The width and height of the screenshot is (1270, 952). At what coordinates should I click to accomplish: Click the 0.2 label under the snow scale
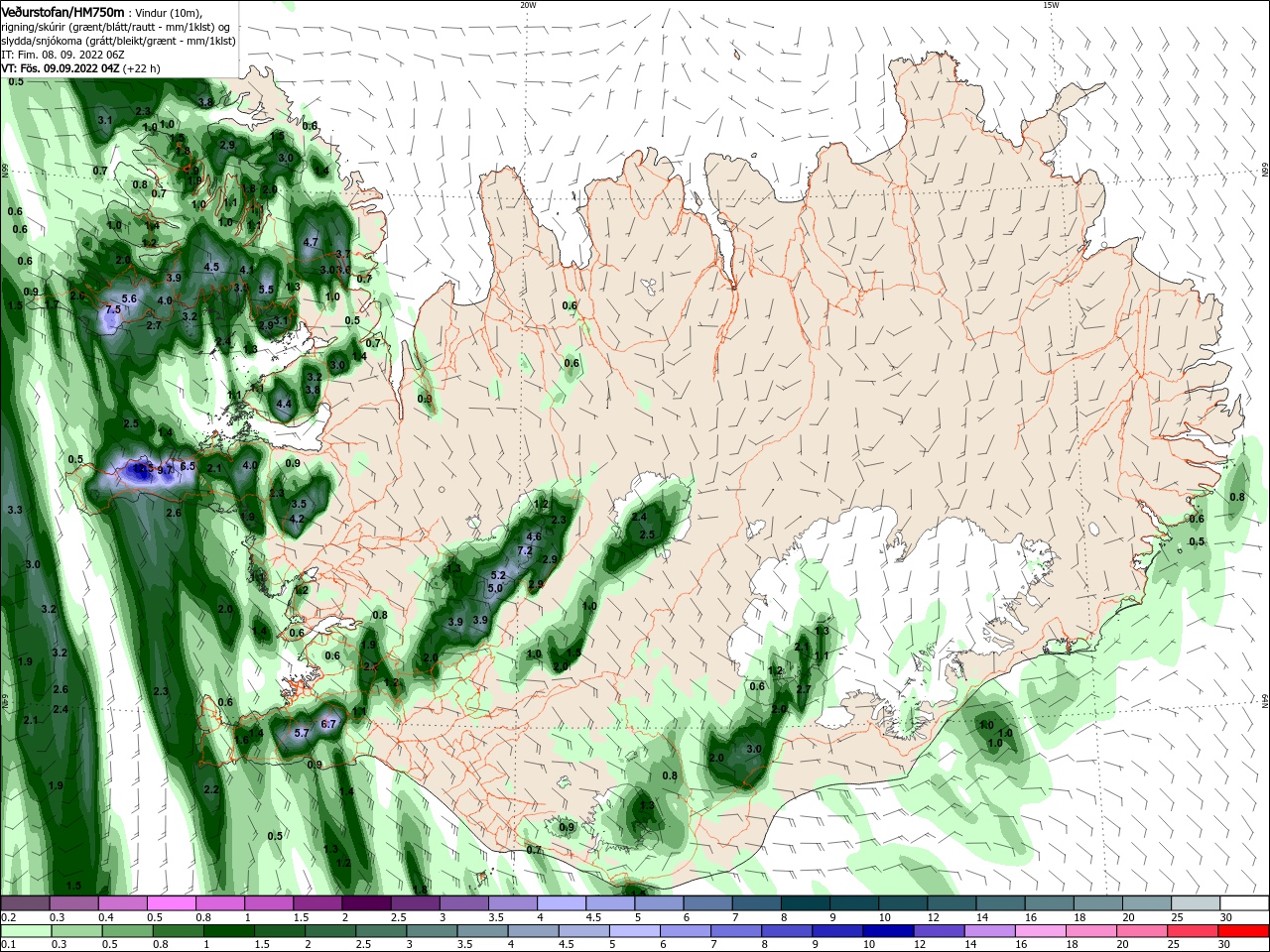8,917
